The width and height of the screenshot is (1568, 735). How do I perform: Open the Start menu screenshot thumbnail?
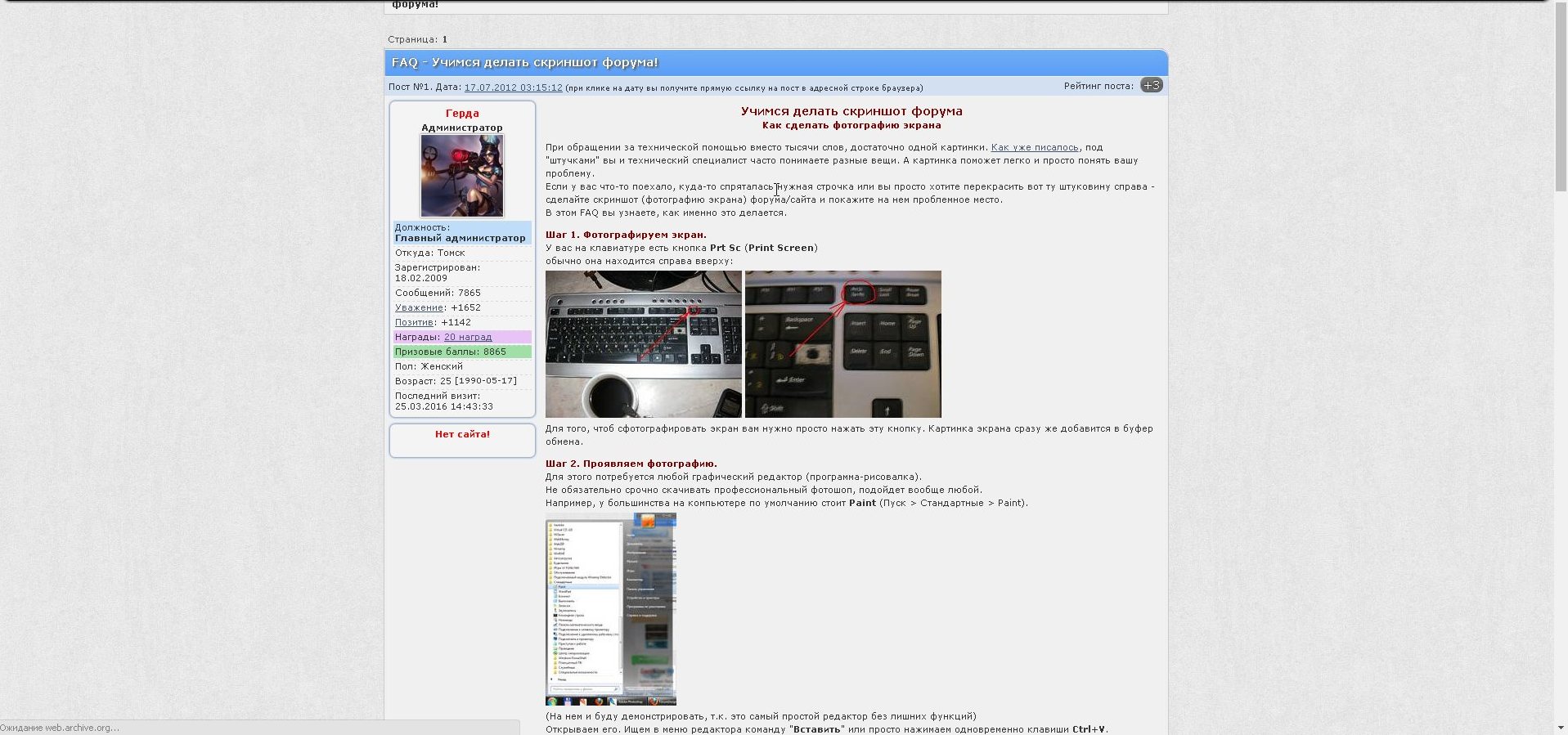[x=610, y=609]
